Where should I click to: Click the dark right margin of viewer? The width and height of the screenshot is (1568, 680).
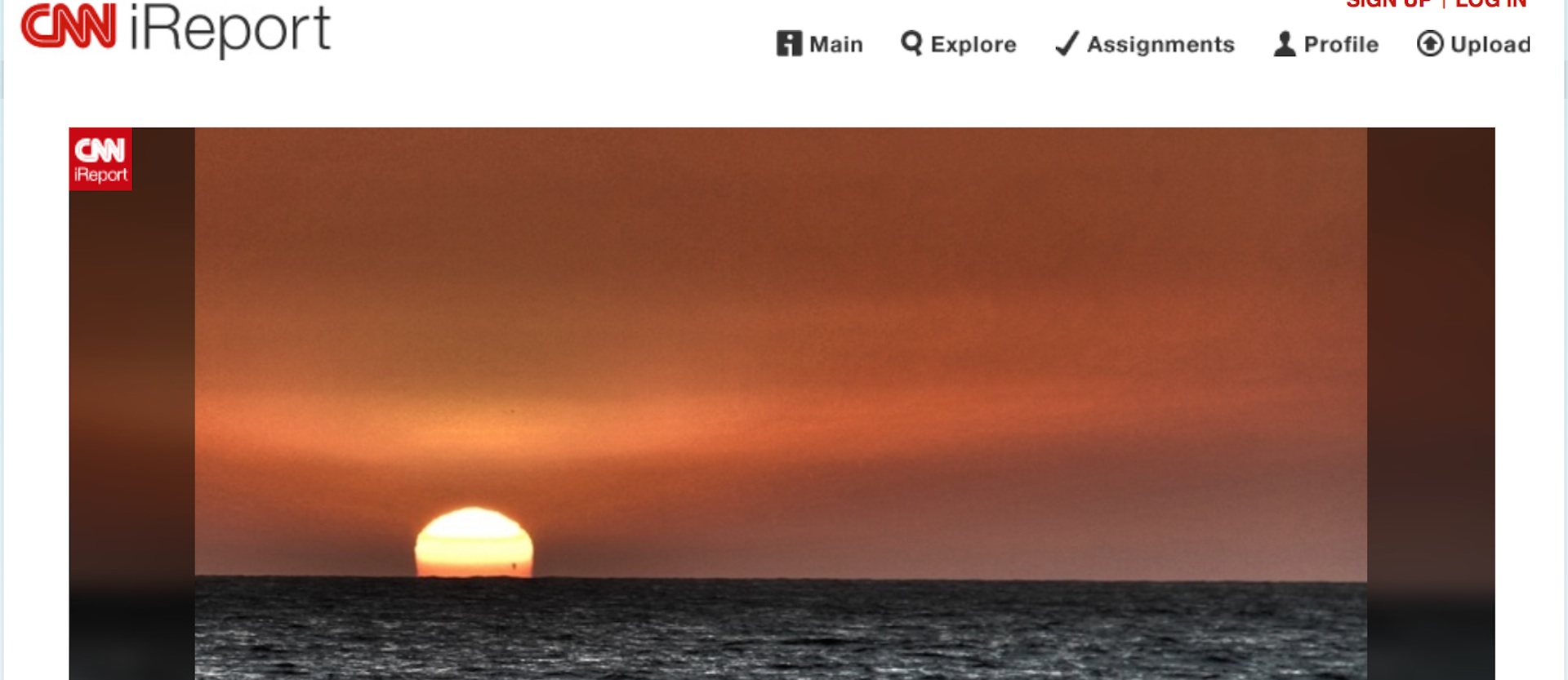[x=1431, y=403]
